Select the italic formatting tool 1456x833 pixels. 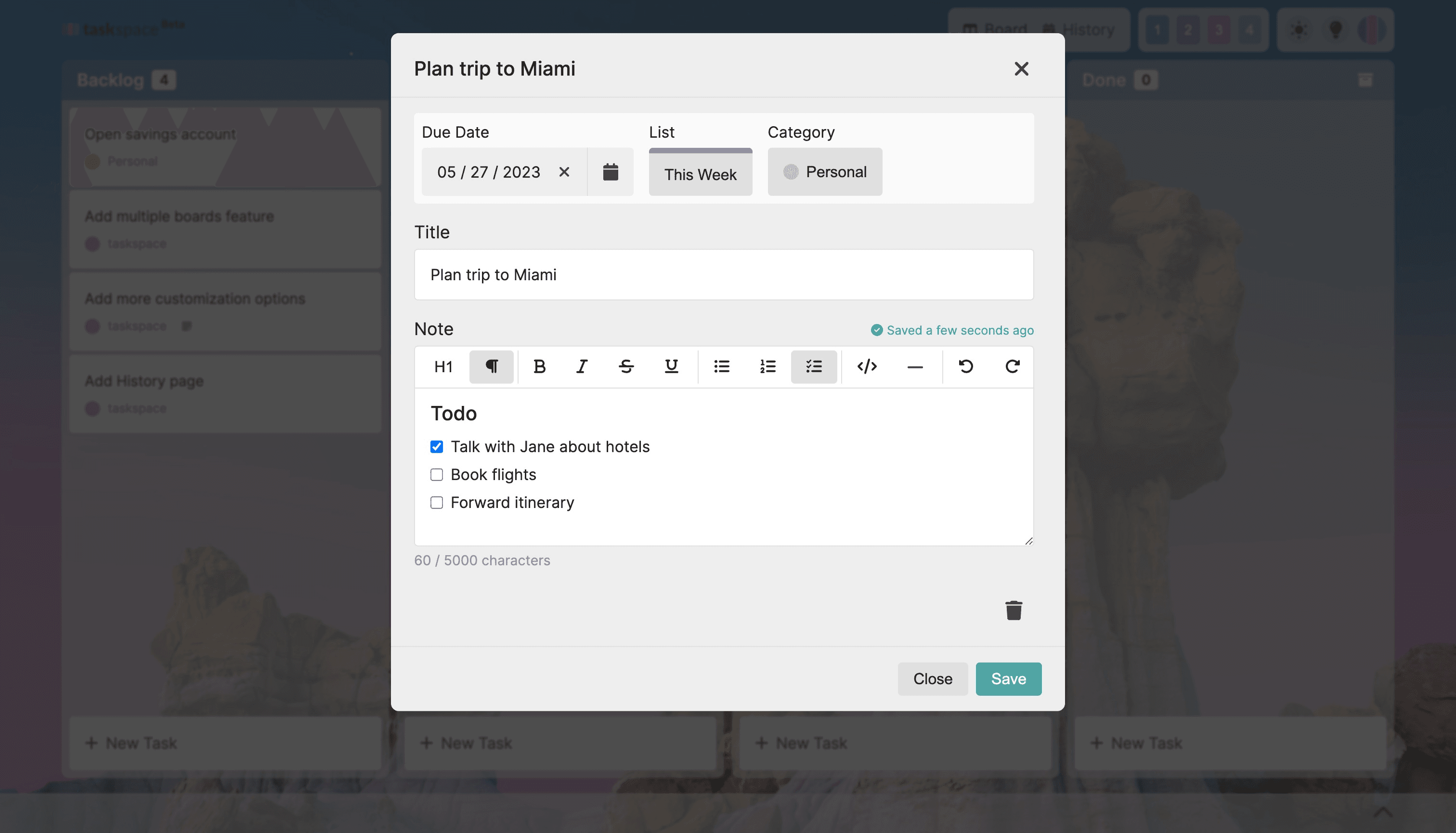(581, 367)
